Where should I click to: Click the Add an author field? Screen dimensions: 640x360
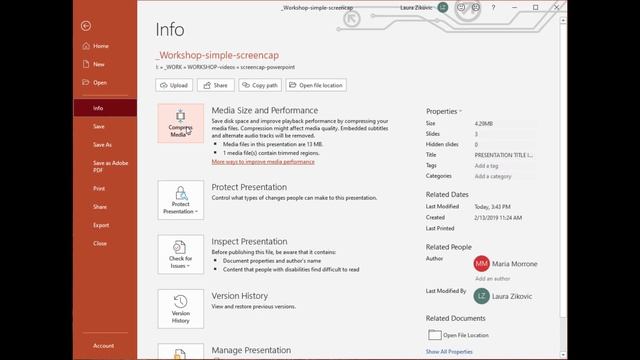pos(493,279)
